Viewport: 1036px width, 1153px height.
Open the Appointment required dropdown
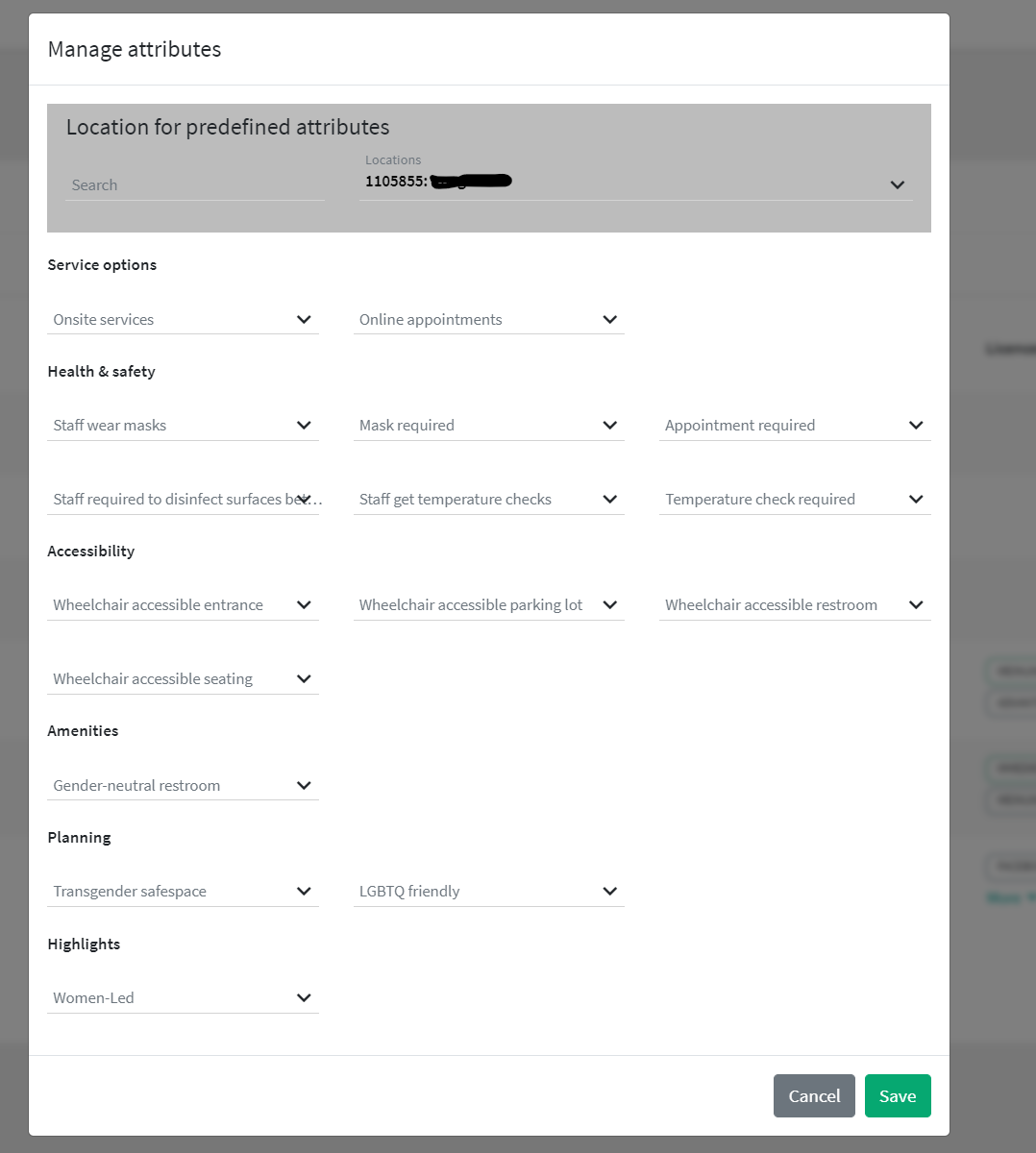(794, 426)
